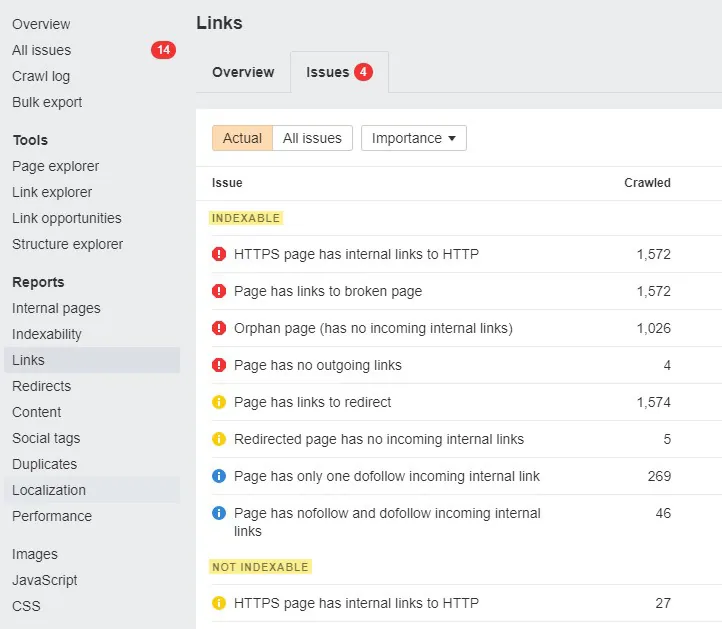Click red error icon of Indexable HTTPS page links to HTTP

coord(219,254)
